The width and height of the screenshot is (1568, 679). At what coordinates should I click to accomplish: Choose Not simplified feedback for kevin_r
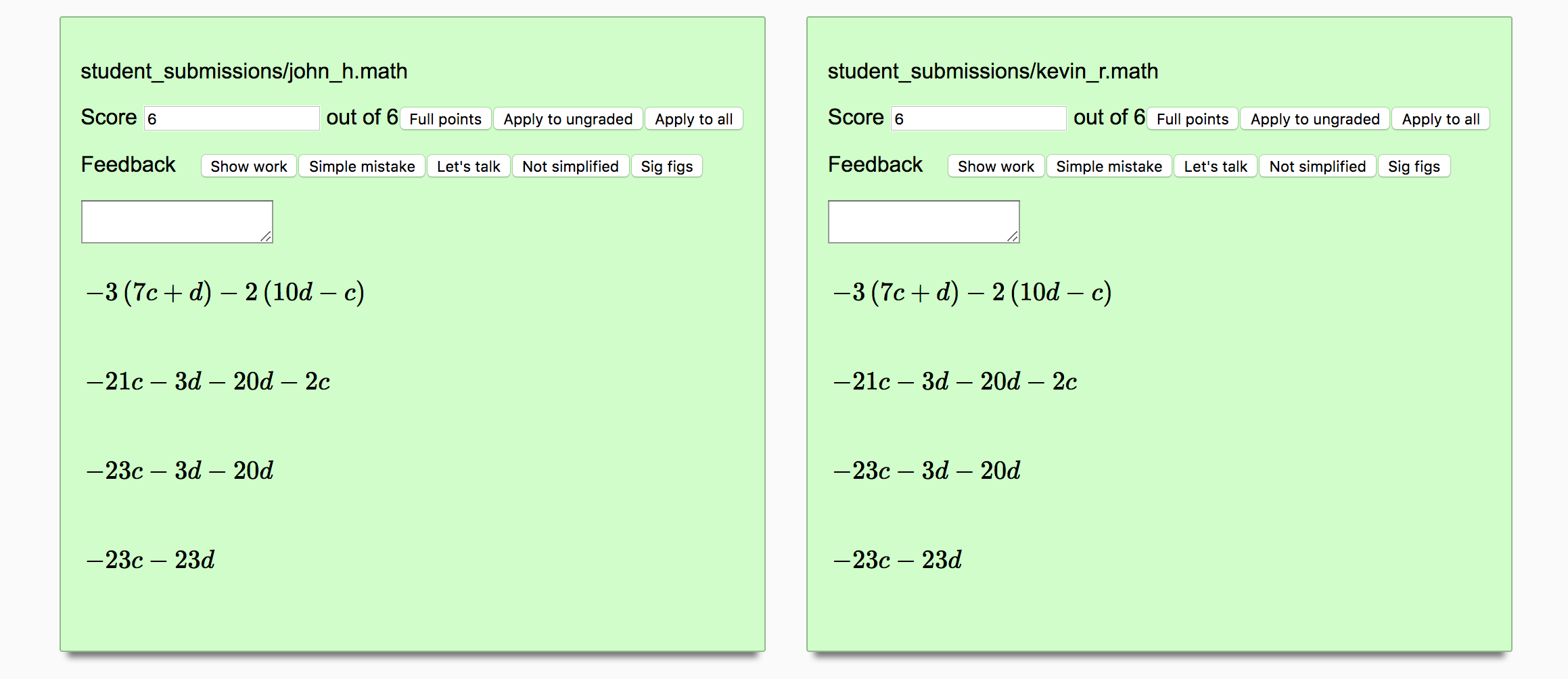1317,166
